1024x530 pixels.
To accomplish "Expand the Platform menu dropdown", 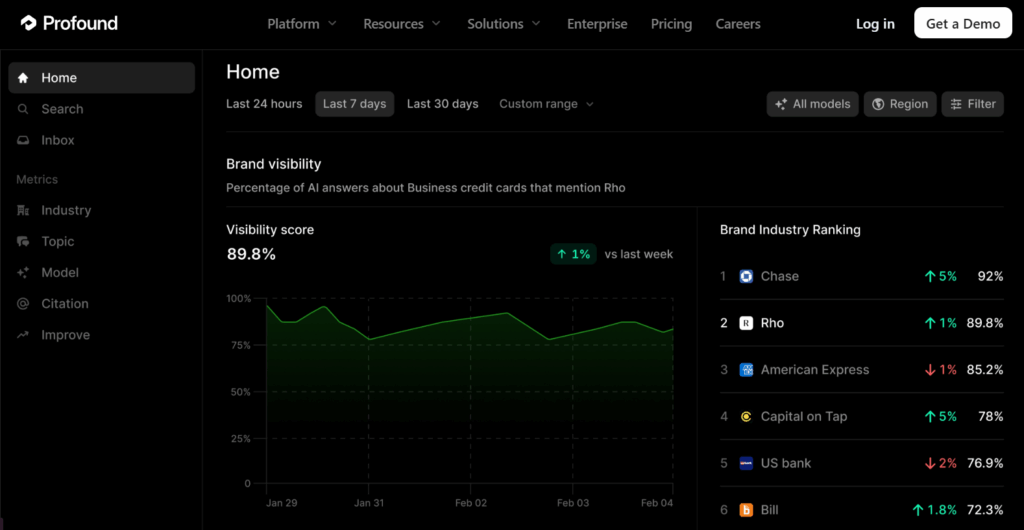I will 302,24.
